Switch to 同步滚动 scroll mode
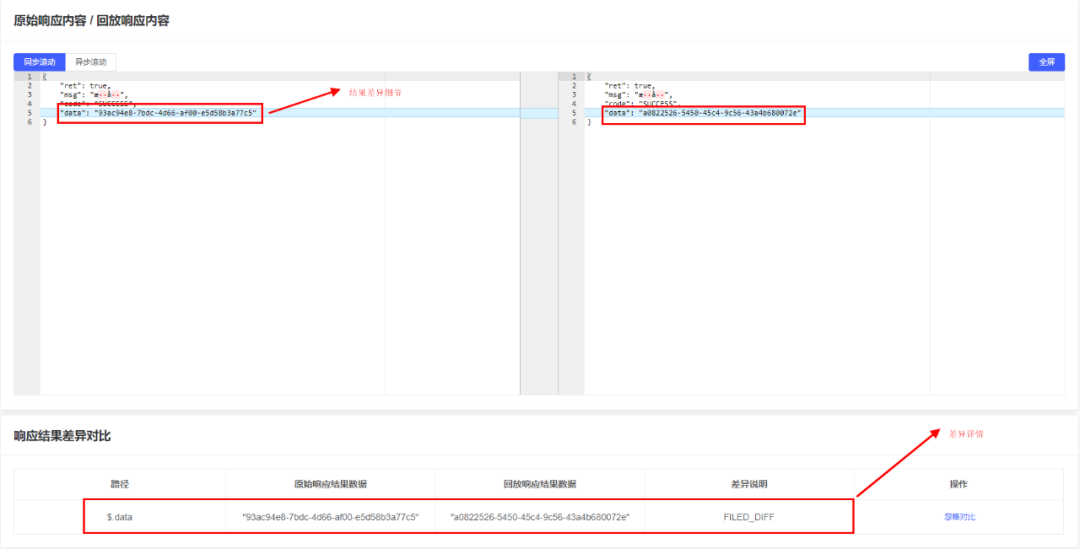1080x549 pixels. point(39,62)
